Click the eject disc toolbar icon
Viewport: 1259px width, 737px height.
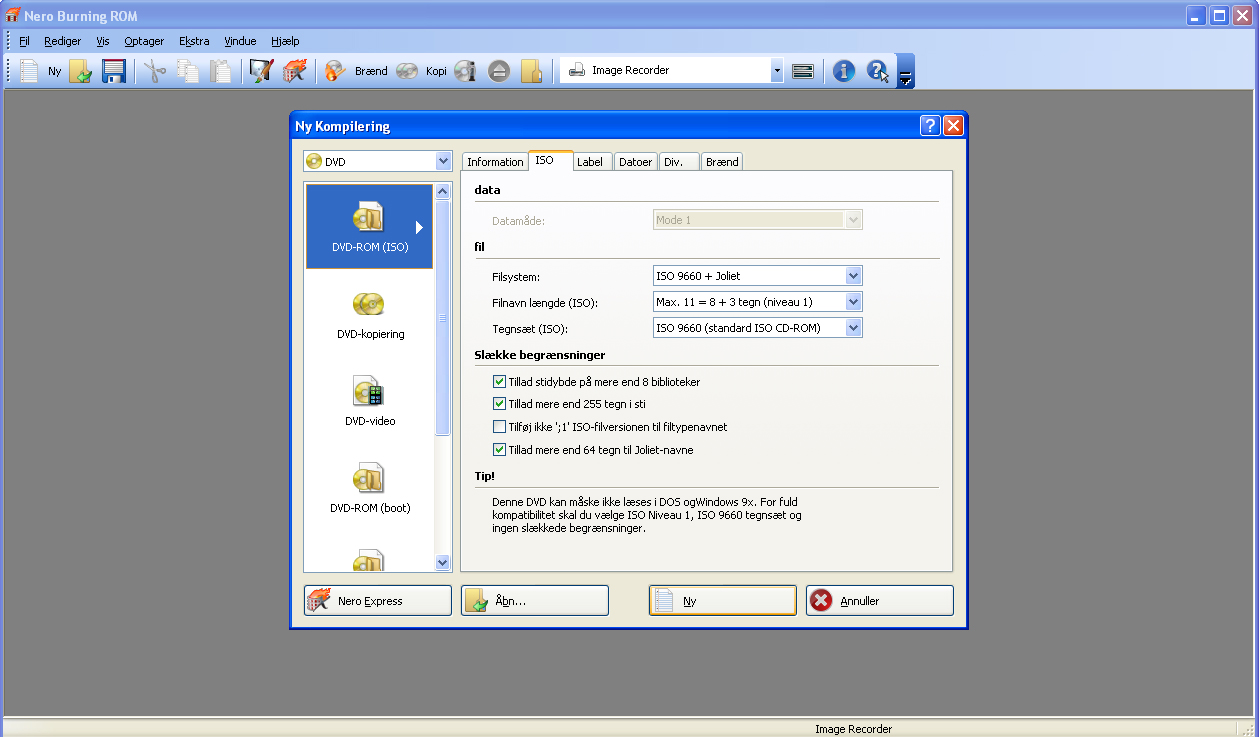coord(499,71)
